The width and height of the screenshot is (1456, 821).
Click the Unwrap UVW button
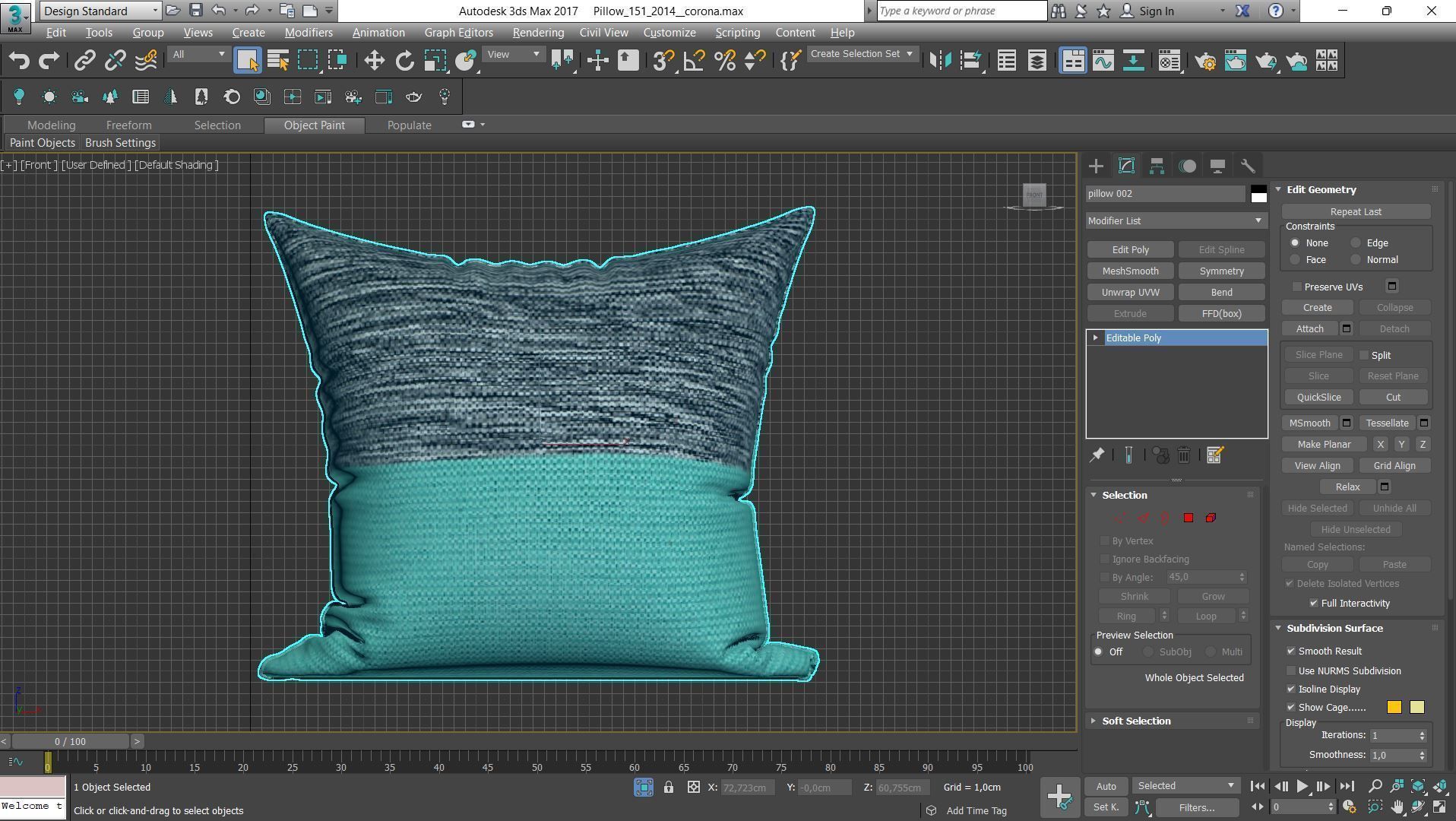tap(1130, 292)
